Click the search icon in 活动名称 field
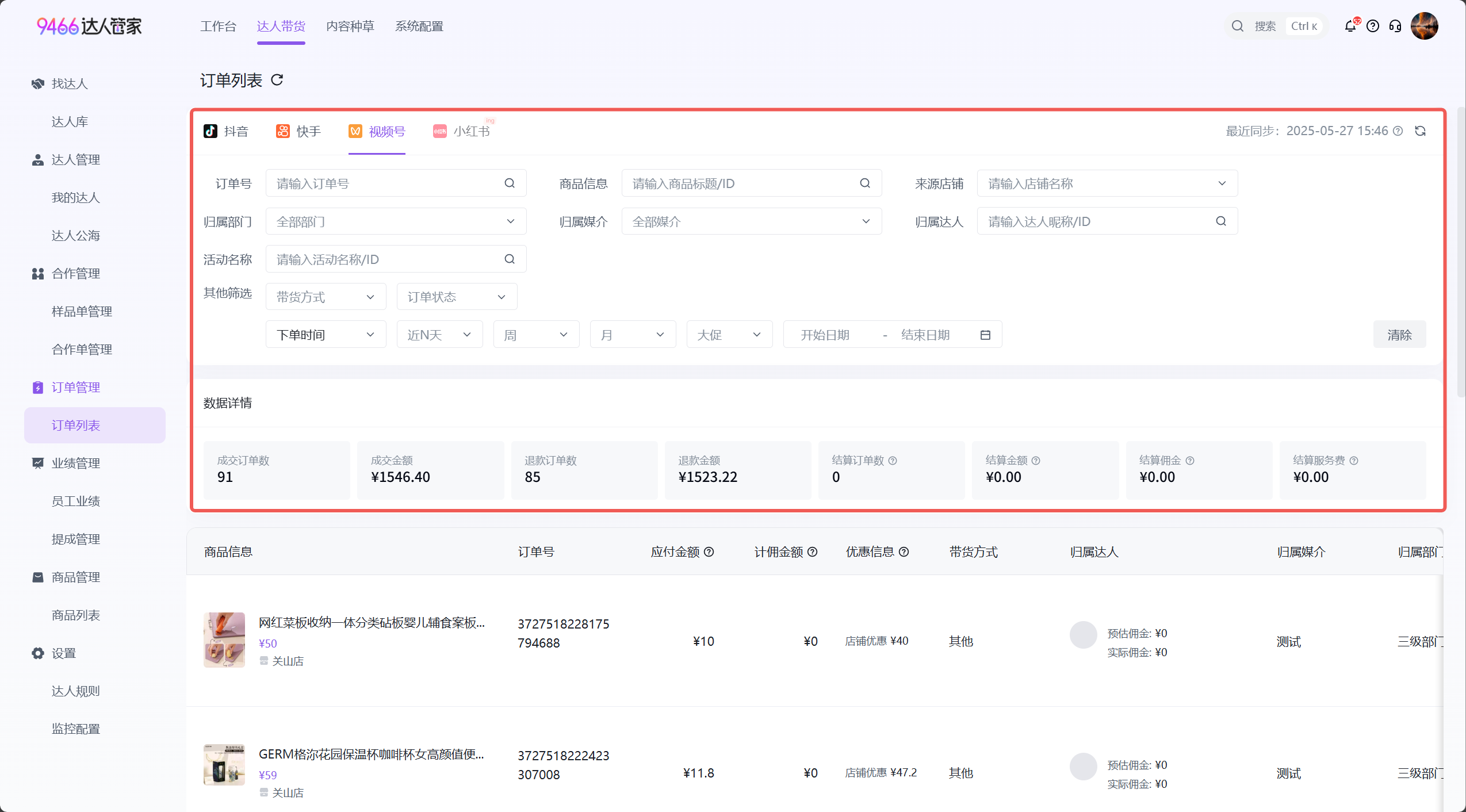Screen dimensions: 1466x812 [510, 259]
